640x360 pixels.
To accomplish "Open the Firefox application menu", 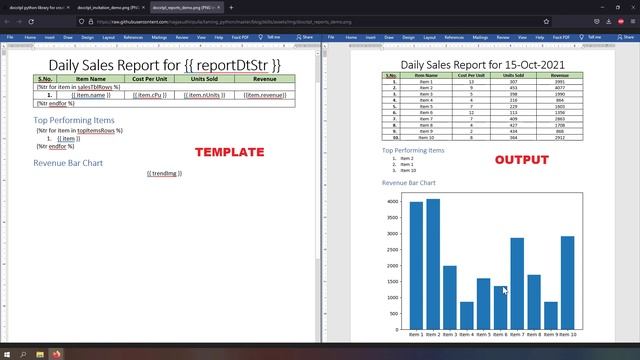I will [633, 22].
